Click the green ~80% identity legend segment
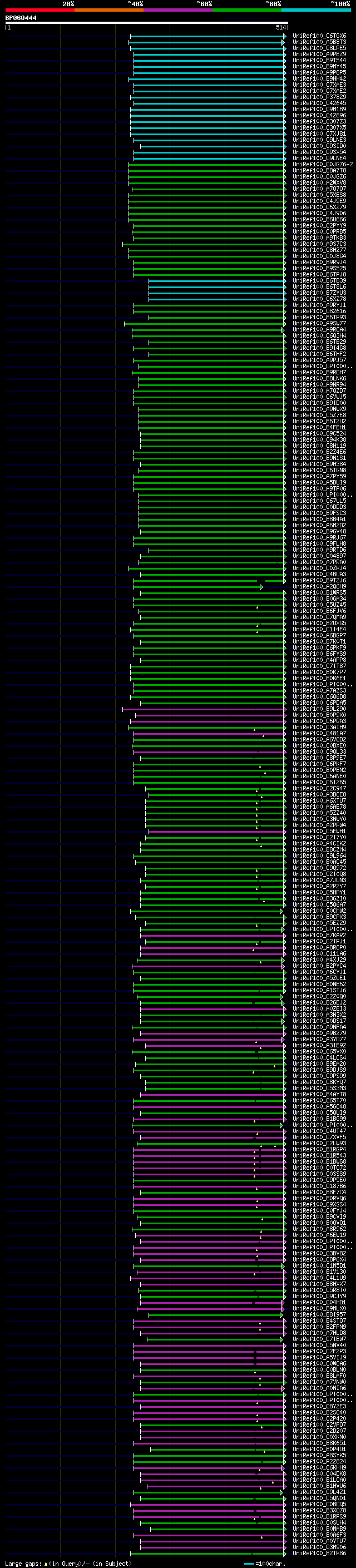The height and width of the screenshot is (1568, 356). [247, 10]
